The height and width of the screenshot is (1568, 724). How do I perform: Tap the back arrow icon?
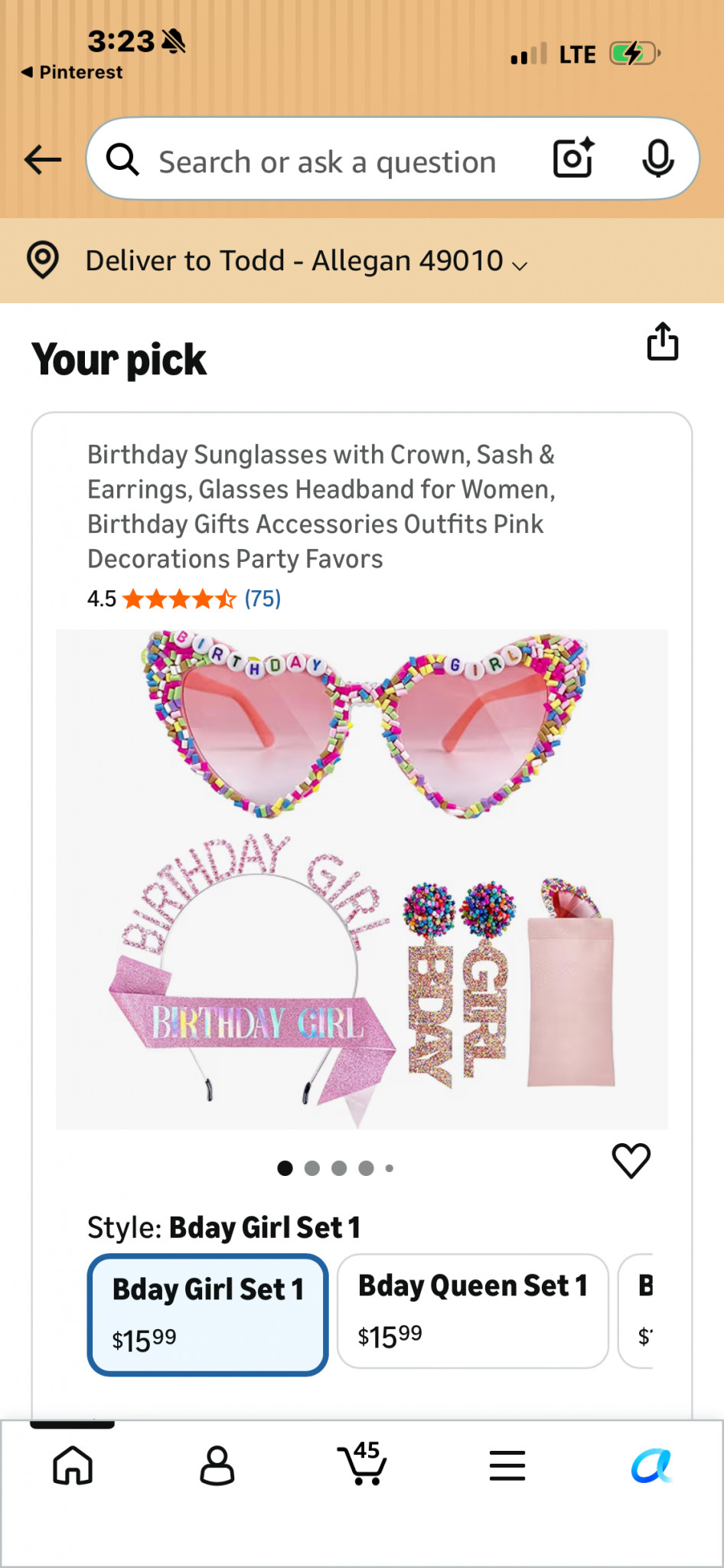(43, 159)
